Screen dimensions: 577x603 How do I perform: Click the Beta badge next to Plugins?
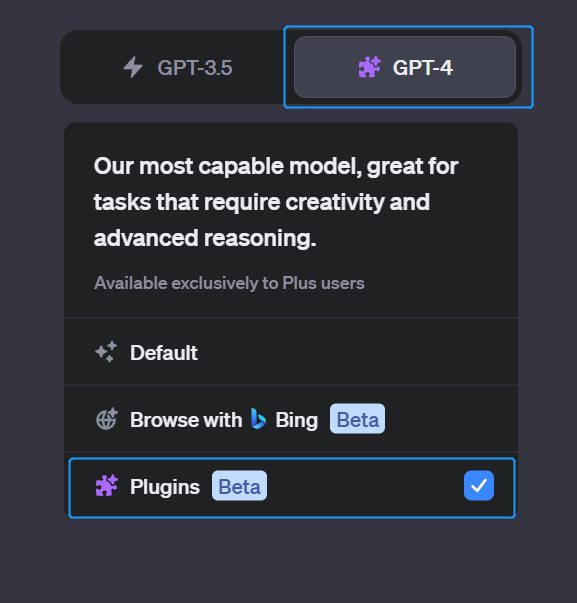tap(239, 485)
